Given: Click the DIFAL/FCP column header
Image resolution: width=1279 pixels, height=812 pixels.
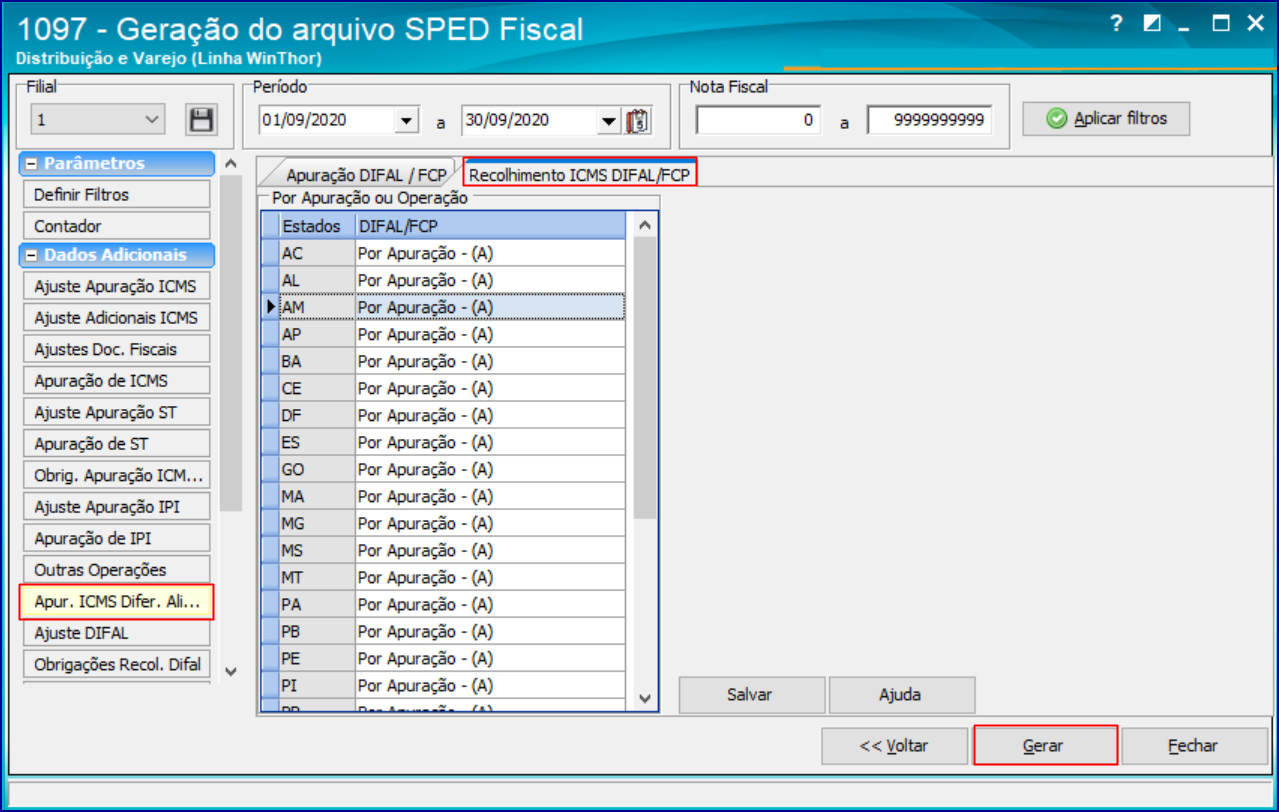Looking at the screenshot, I should coord(491,226).
